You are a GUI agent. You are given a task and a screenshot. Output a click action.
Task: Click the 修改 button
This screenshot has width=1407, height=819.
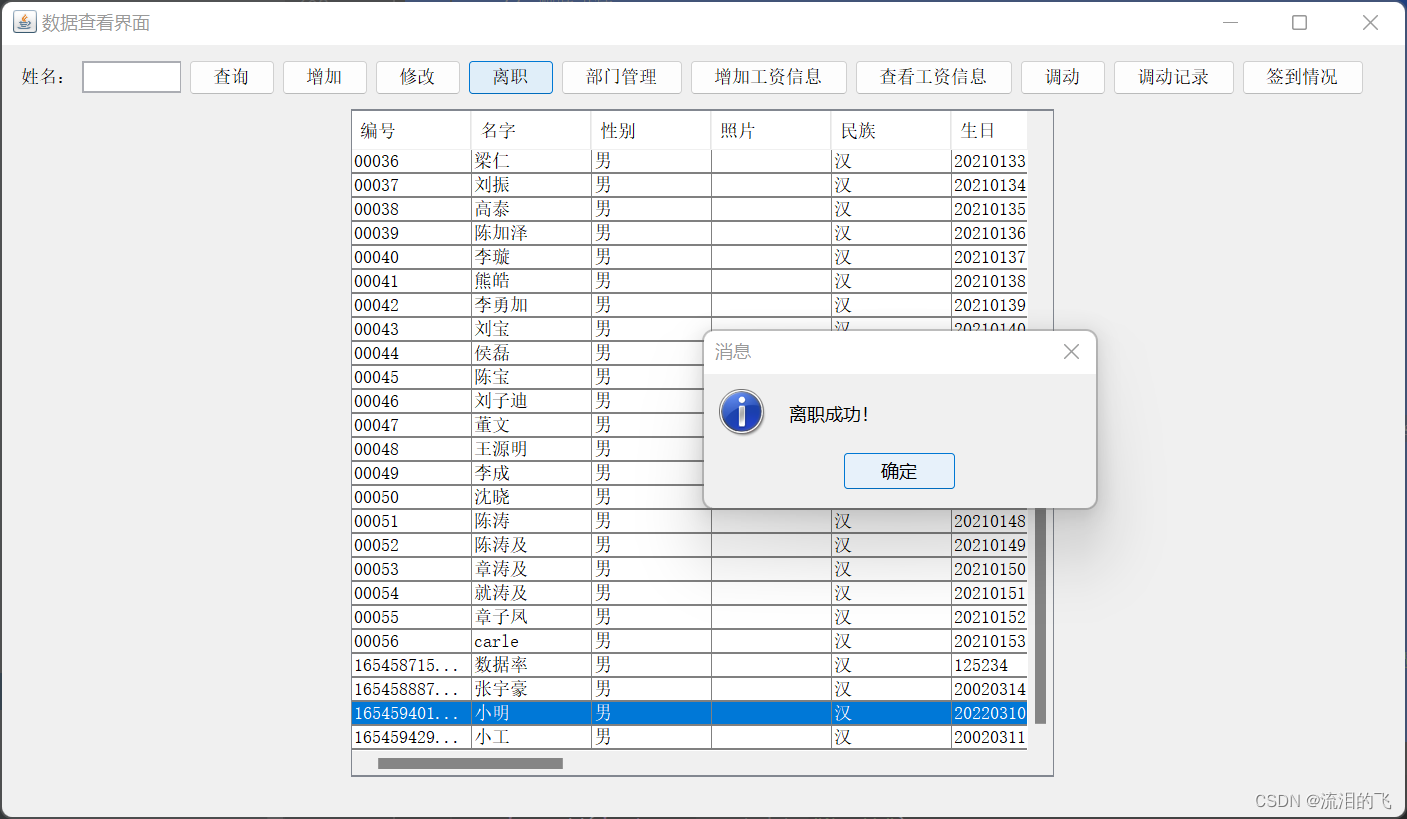point(418,77)
